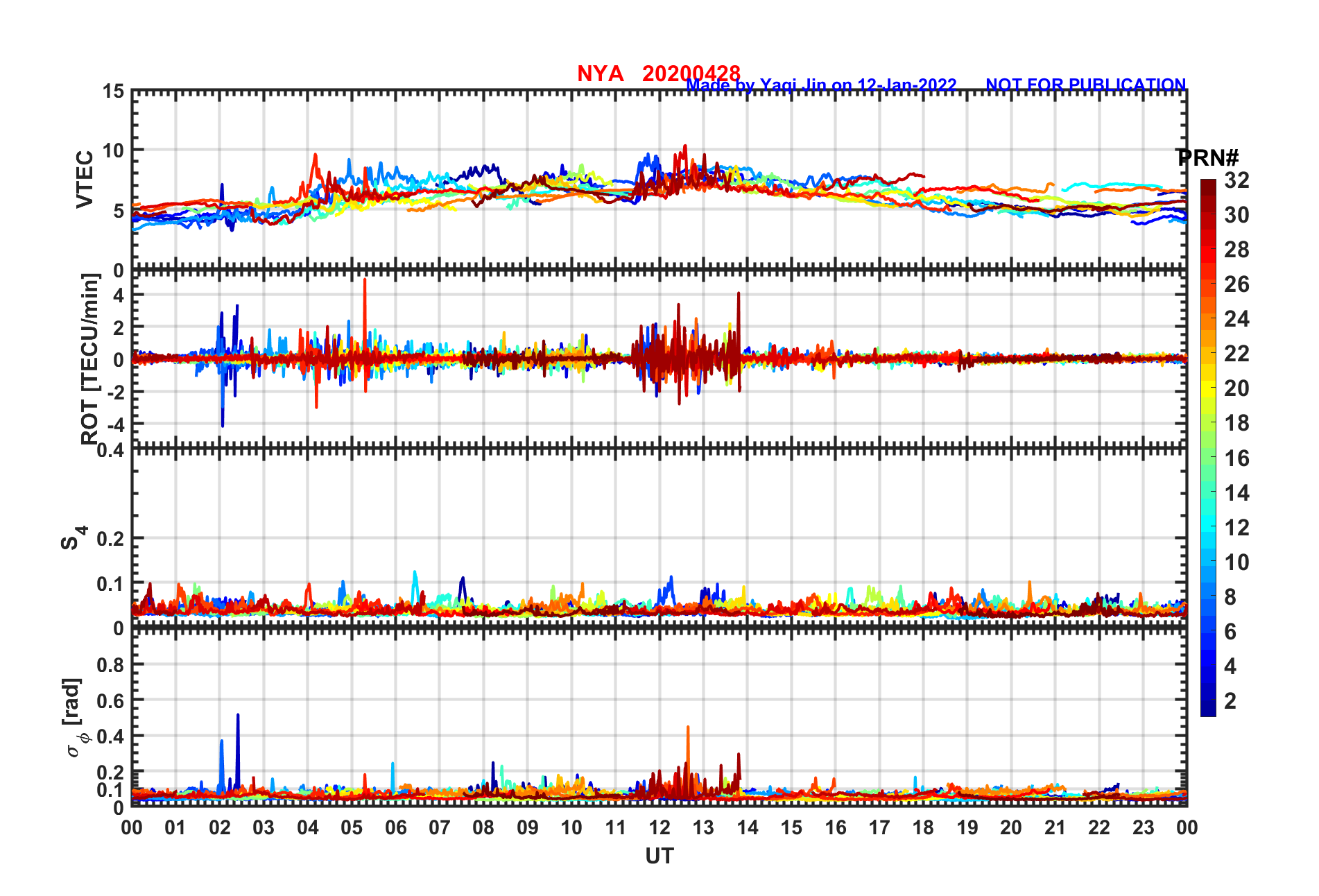
Task: Click the x-axis hour label 05
Action: coord(352,828)
